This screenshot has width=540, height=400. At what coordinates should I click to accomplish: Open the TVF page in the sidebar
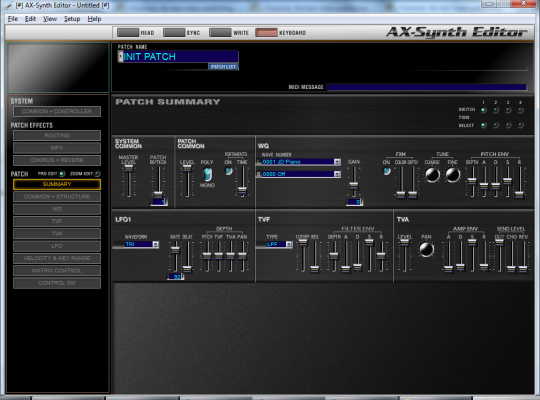click(x=57, y=221)
